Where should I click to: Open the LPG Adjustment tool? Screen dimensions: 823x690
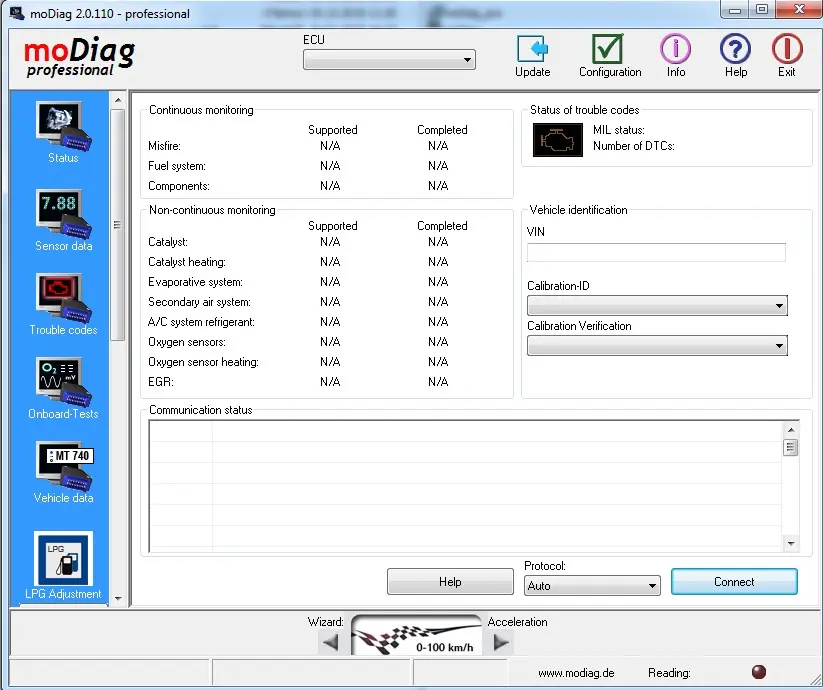coord(63,565)
